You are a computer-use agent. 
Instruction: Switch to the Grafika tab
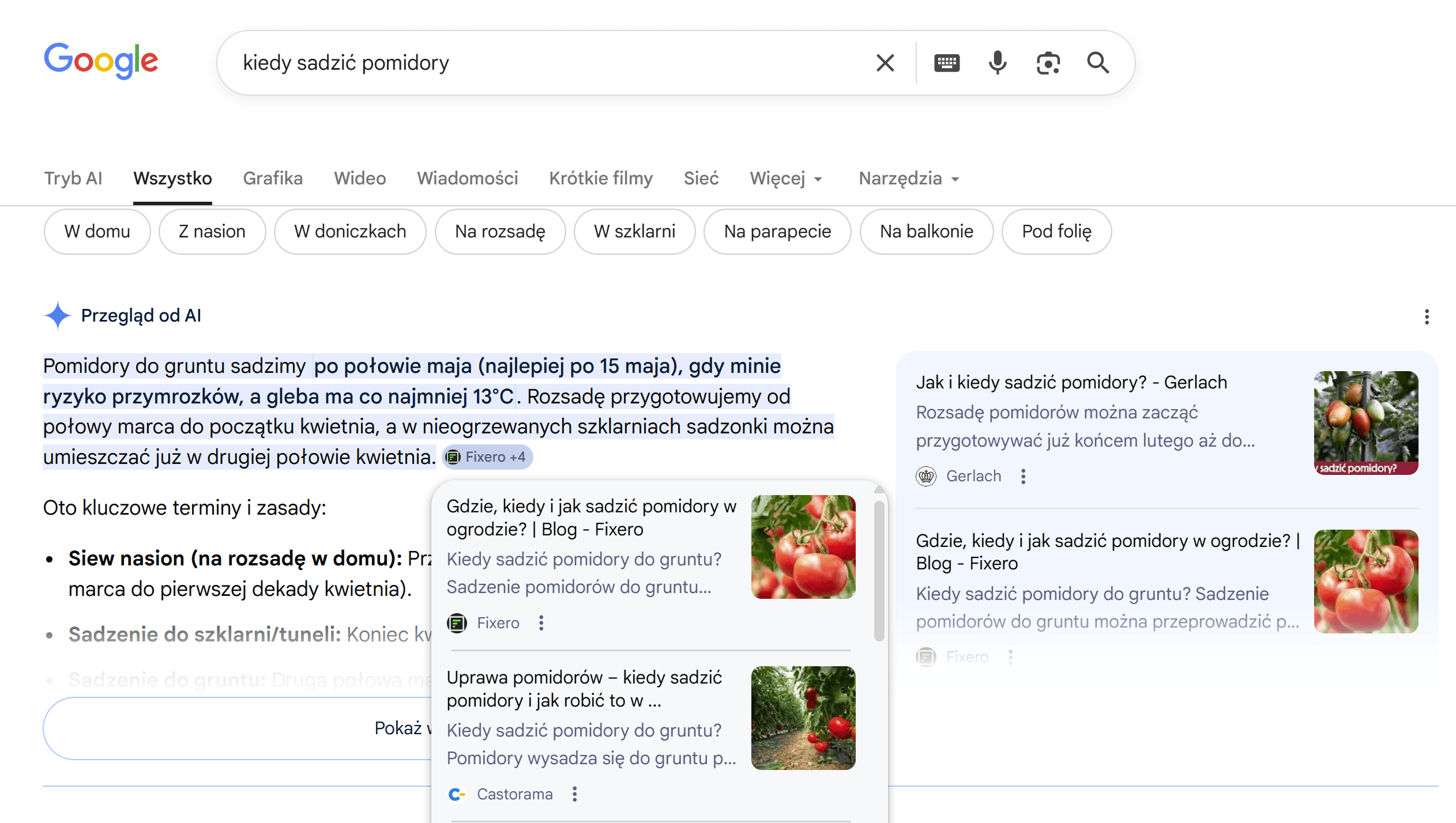pos(273,179)
